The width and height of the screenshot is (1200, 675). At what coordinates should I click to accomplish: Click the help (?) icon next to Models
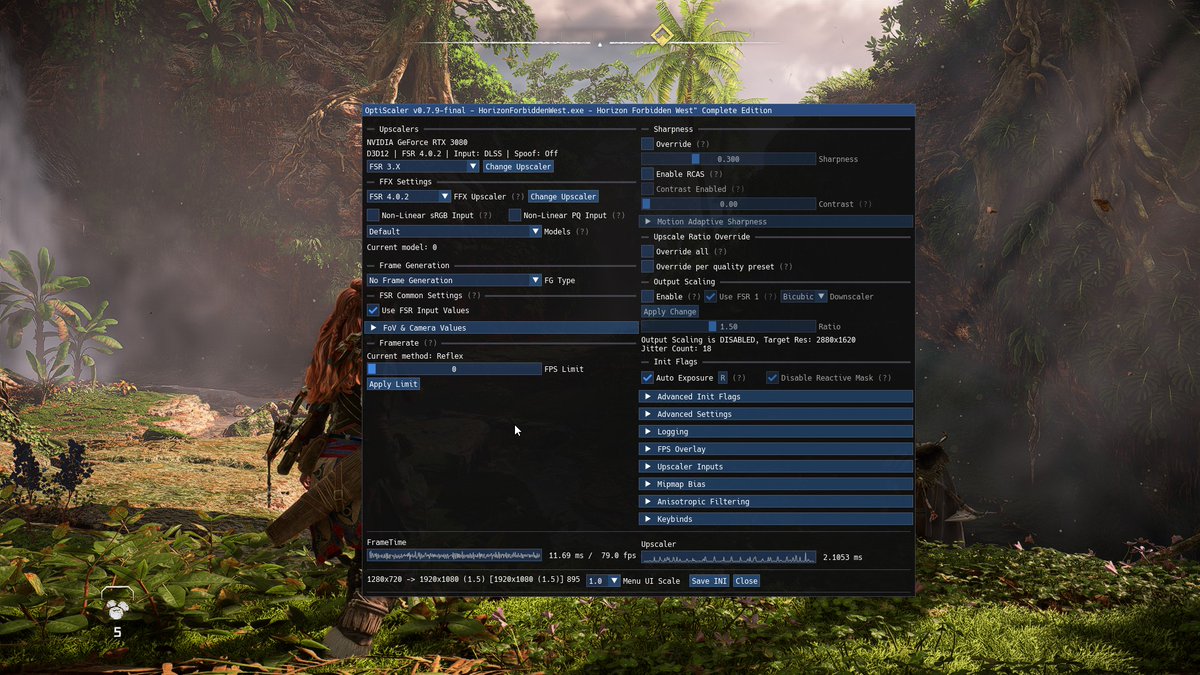click(x=582, y=232)
